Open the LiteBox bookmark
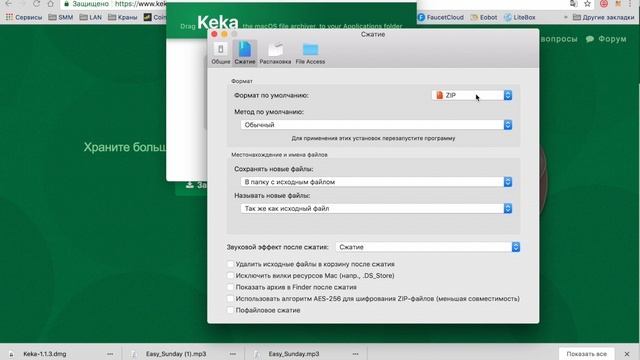 [520, 17]
